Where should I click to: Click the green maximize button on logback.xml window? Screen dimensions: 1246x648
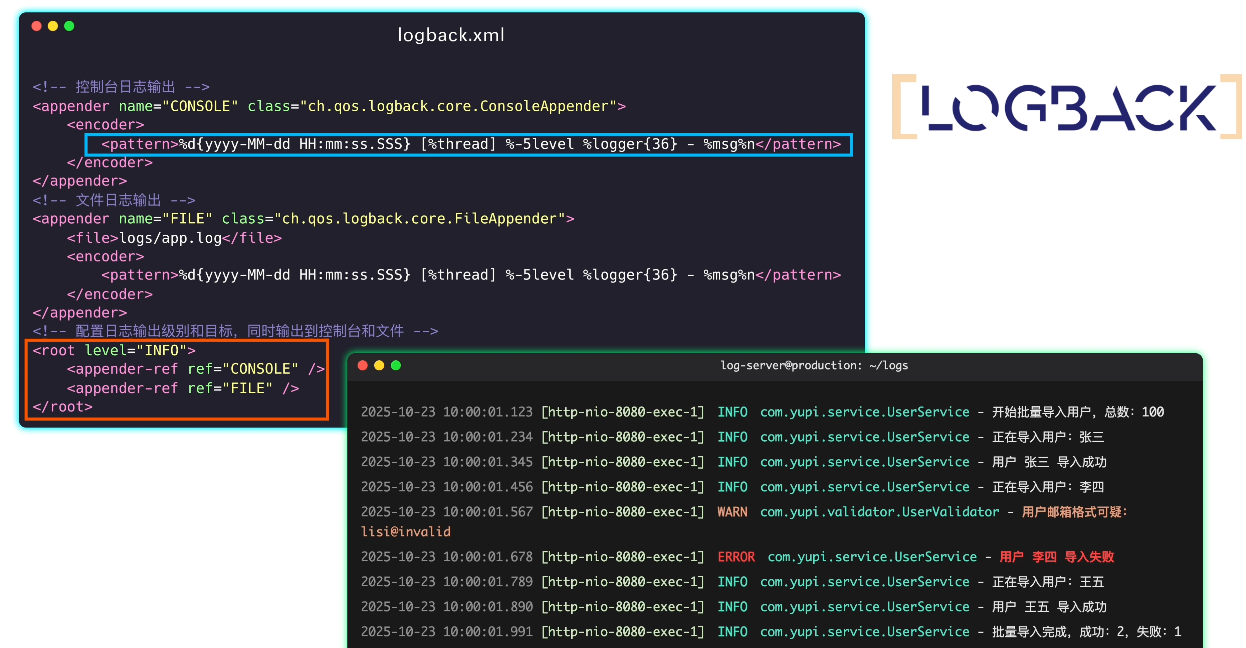tap(69, 26)
